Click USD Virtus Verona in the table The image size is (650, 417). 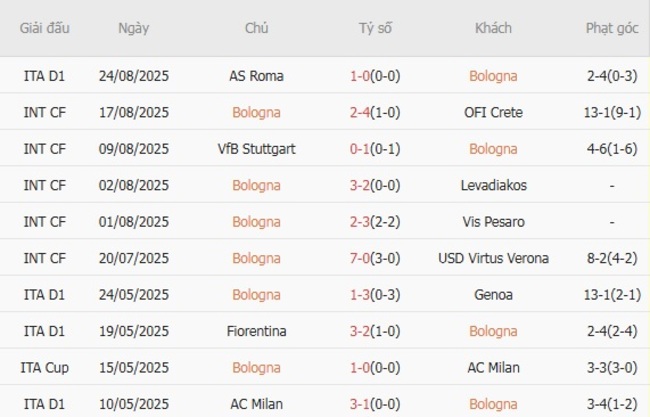[x=492, y=258]
